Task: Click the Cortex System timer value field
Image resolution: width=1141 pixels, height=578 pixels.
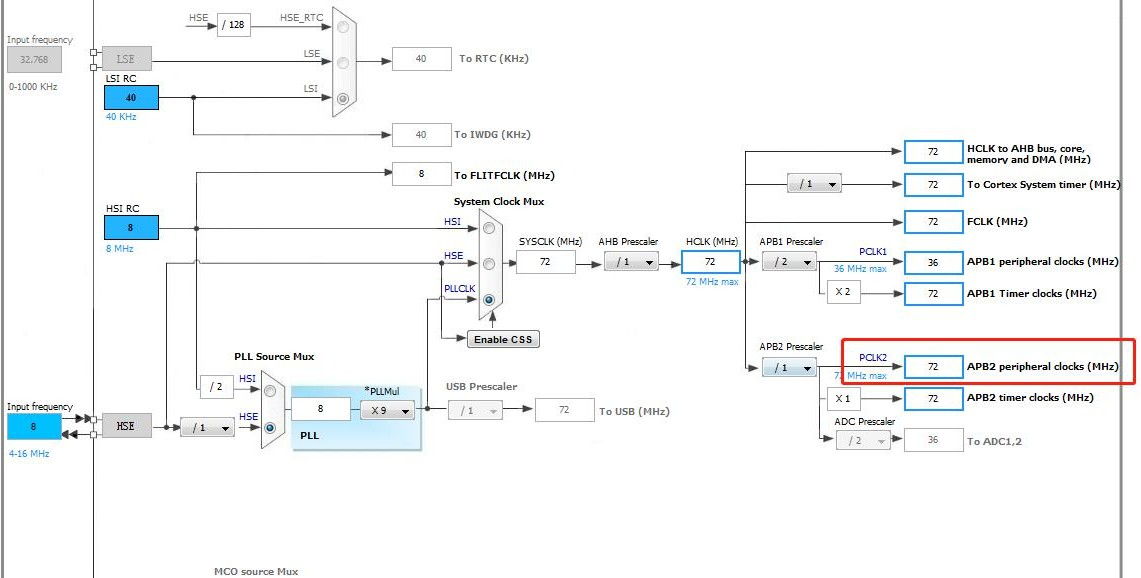Action: (934, 185)
